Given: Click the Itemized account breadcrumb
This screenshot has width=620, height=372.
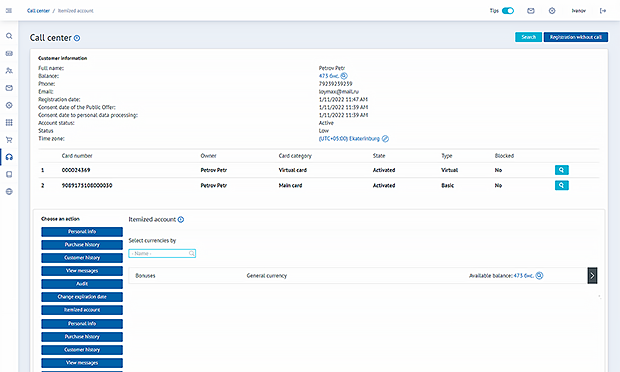Looking at the screenshot, I should coord(76,11).
